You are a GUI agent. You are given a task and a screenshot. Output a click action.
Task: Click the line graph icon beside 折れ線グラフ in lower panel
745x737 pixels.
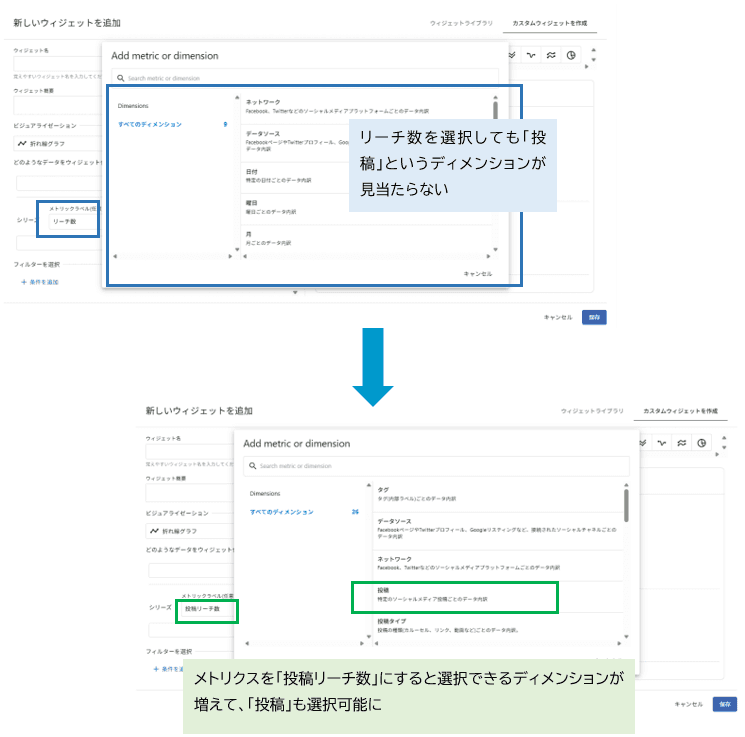(x=155, y=531)
